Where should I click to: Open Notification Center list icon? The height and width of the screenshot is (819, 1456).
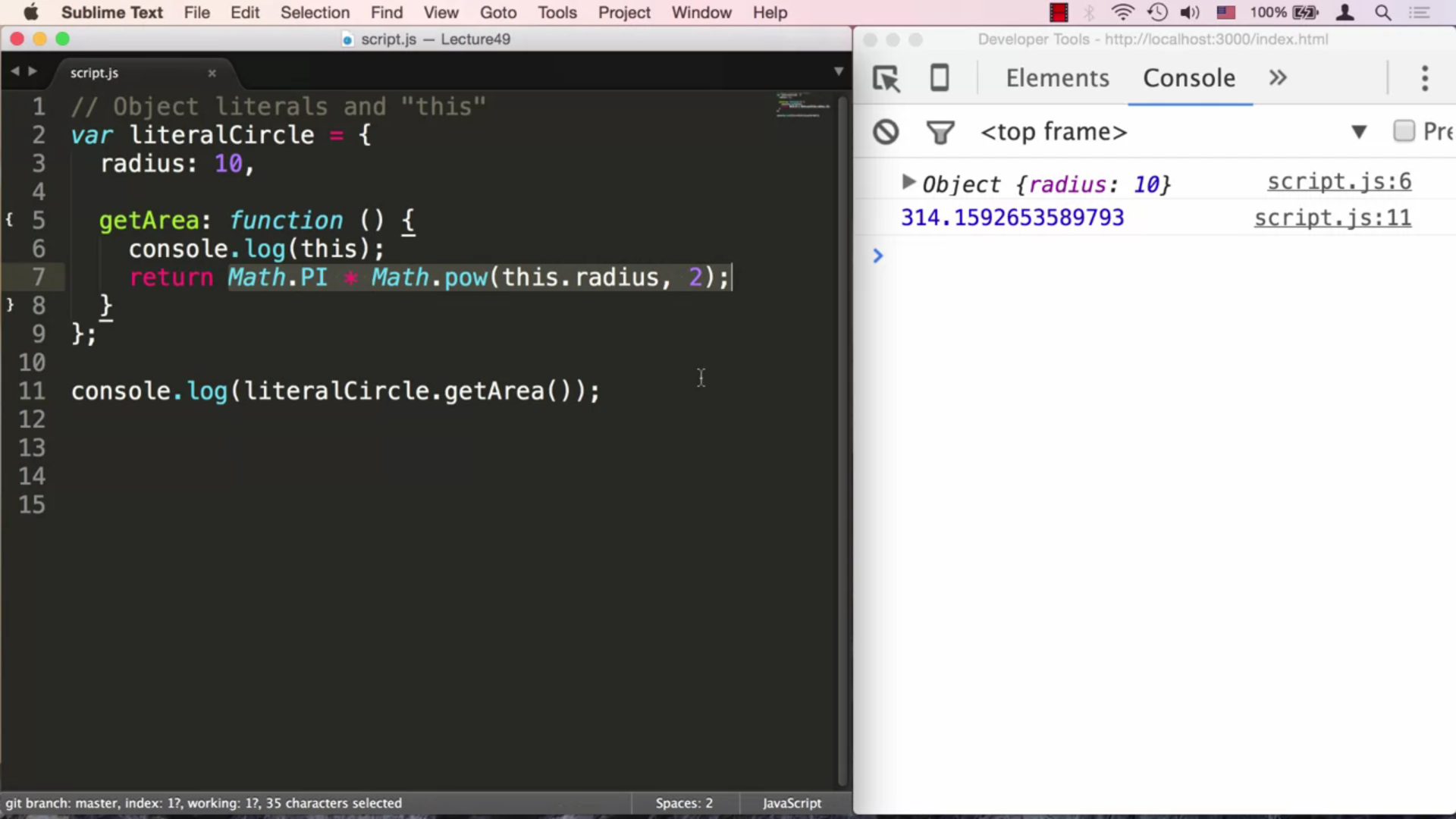[1419, 12]
